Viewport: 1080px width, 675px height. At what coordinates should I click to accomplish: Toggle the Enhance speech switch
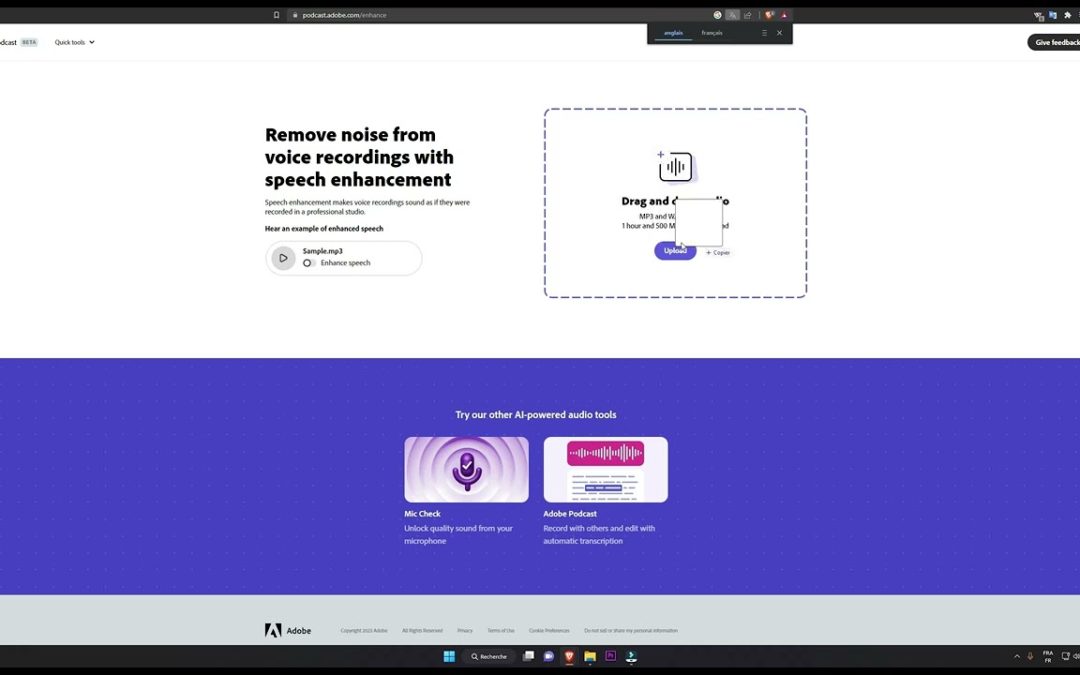[x=309, y=263]
